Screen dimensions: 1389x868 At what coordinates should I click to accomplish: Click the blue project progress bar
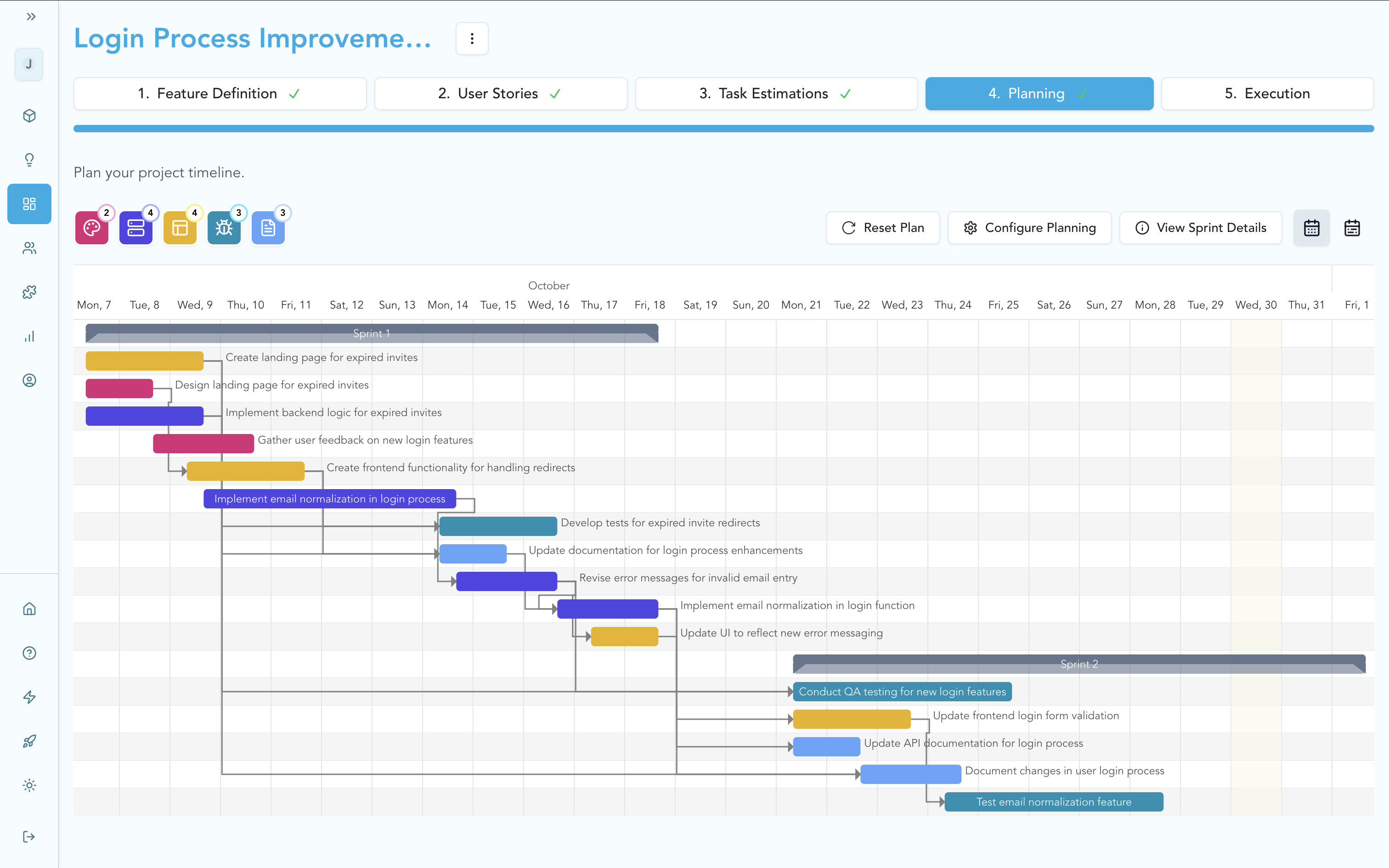(x=723, y=129)
